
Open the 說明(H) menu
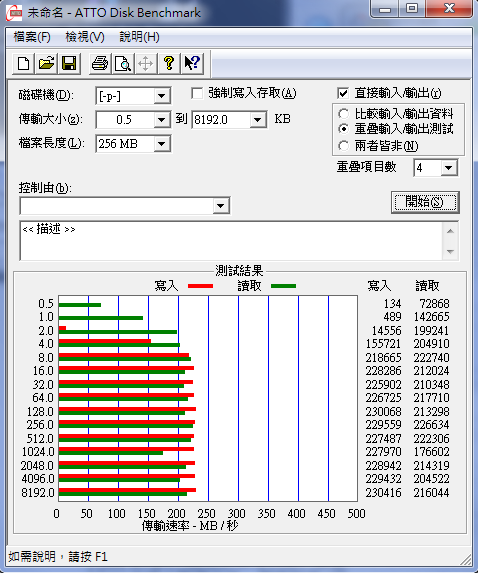point(139,37)
